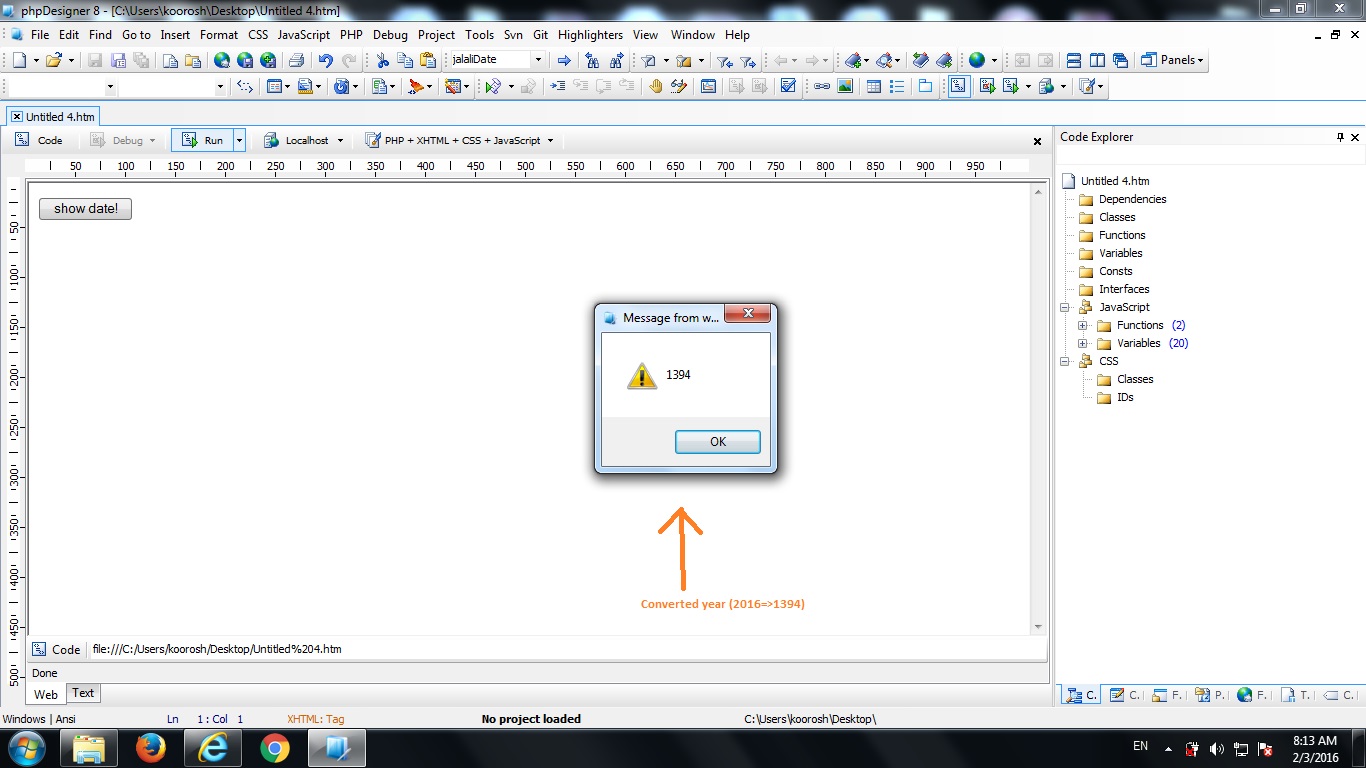
Task: Open Firefox from the Windows taskbar
Action: click(151, 748)
